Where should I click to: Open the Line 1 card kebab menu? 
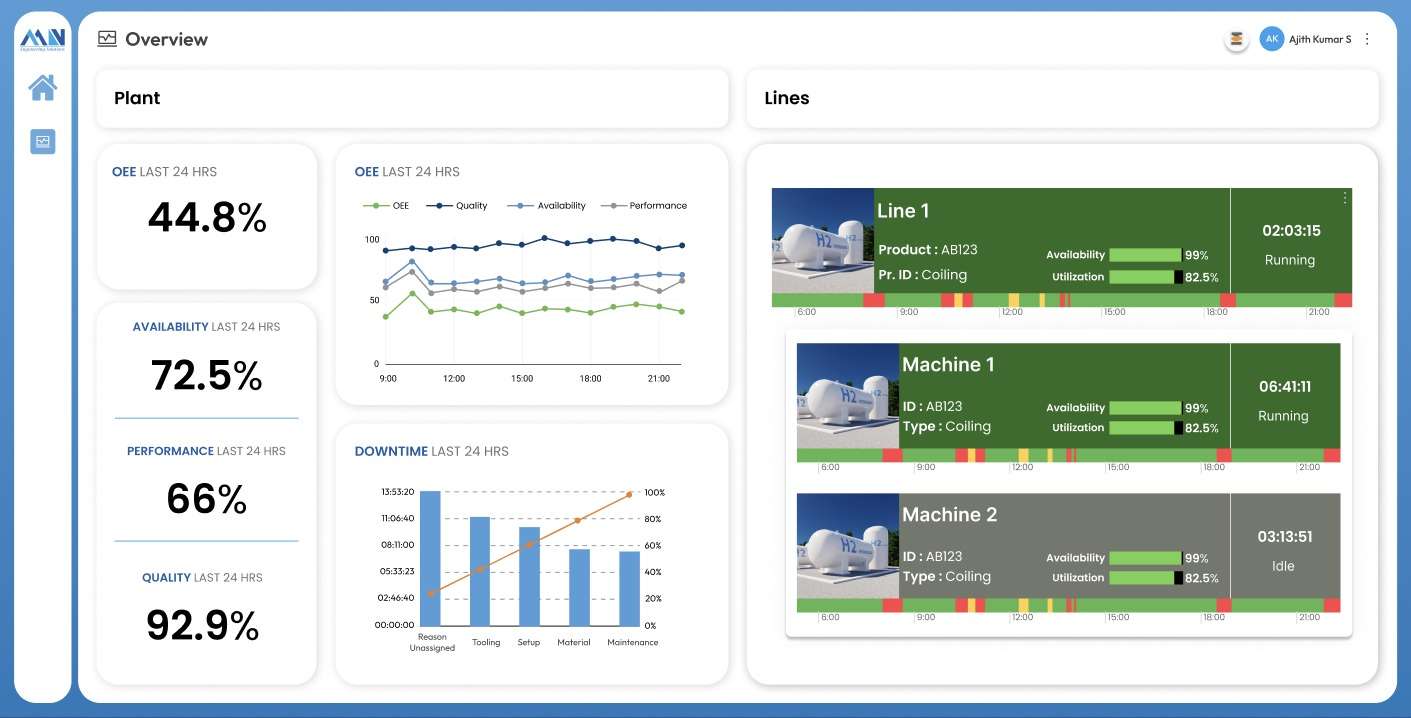(1345, 198)
